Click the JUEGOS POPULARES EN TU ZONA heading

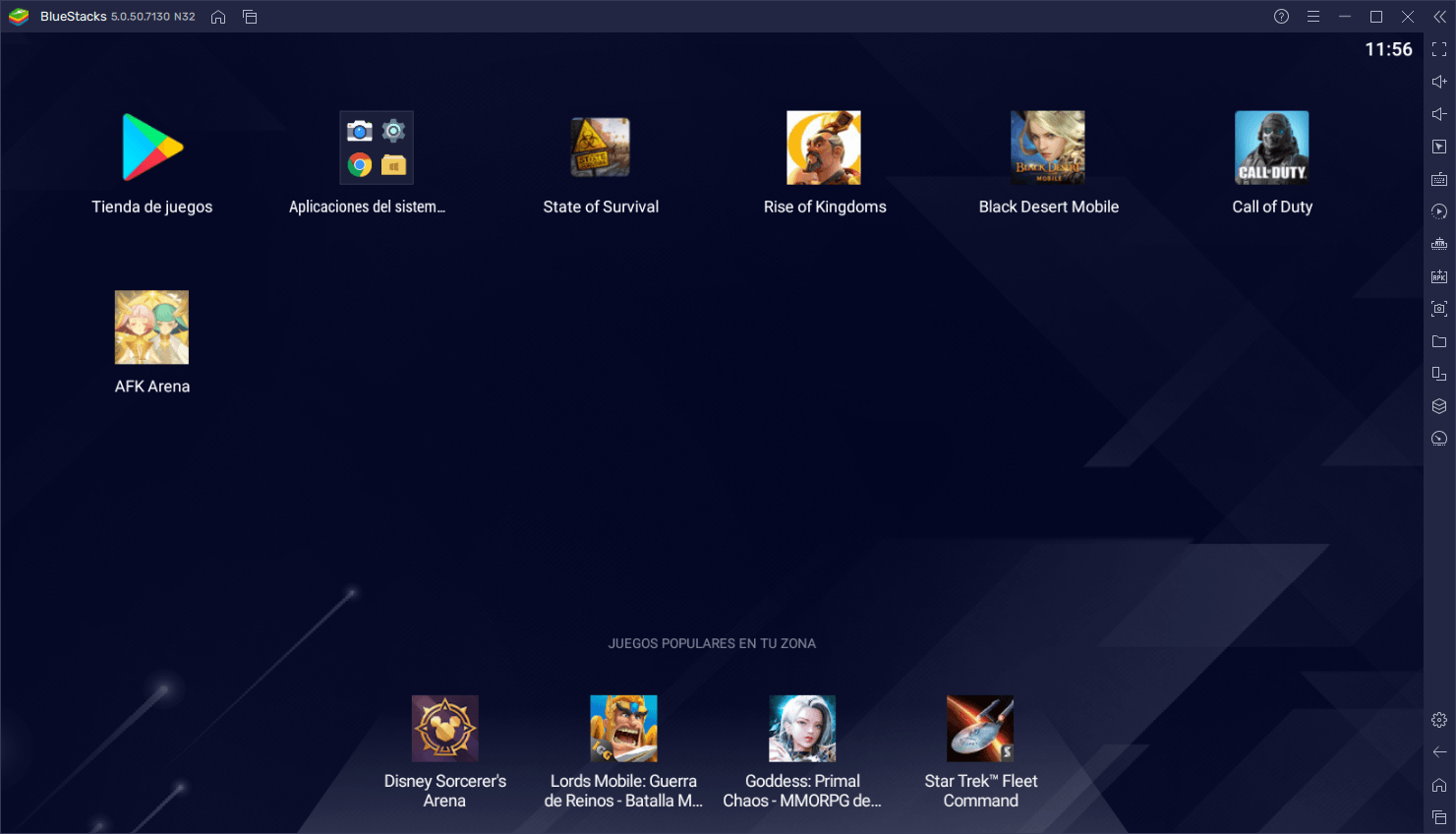click(712, 643)
